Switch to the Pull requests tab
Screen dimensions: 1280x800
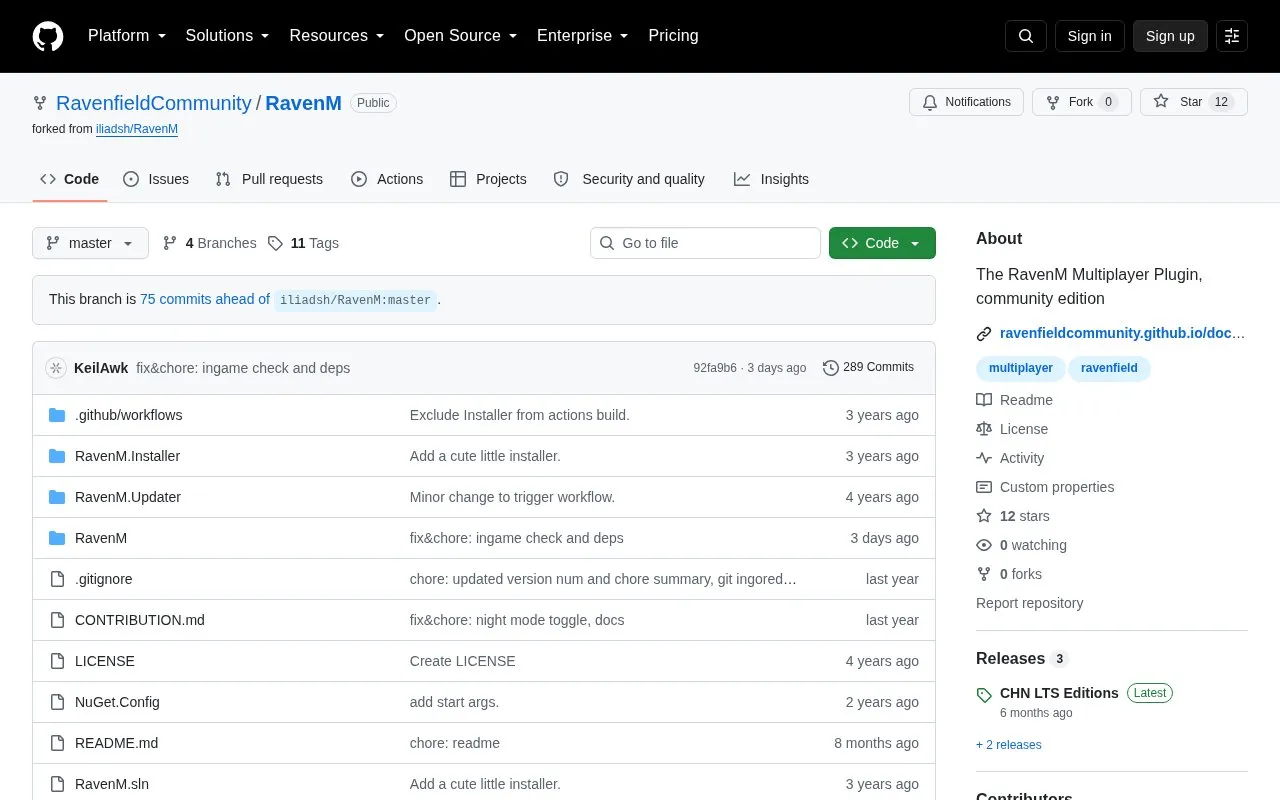tap(269, 179)
